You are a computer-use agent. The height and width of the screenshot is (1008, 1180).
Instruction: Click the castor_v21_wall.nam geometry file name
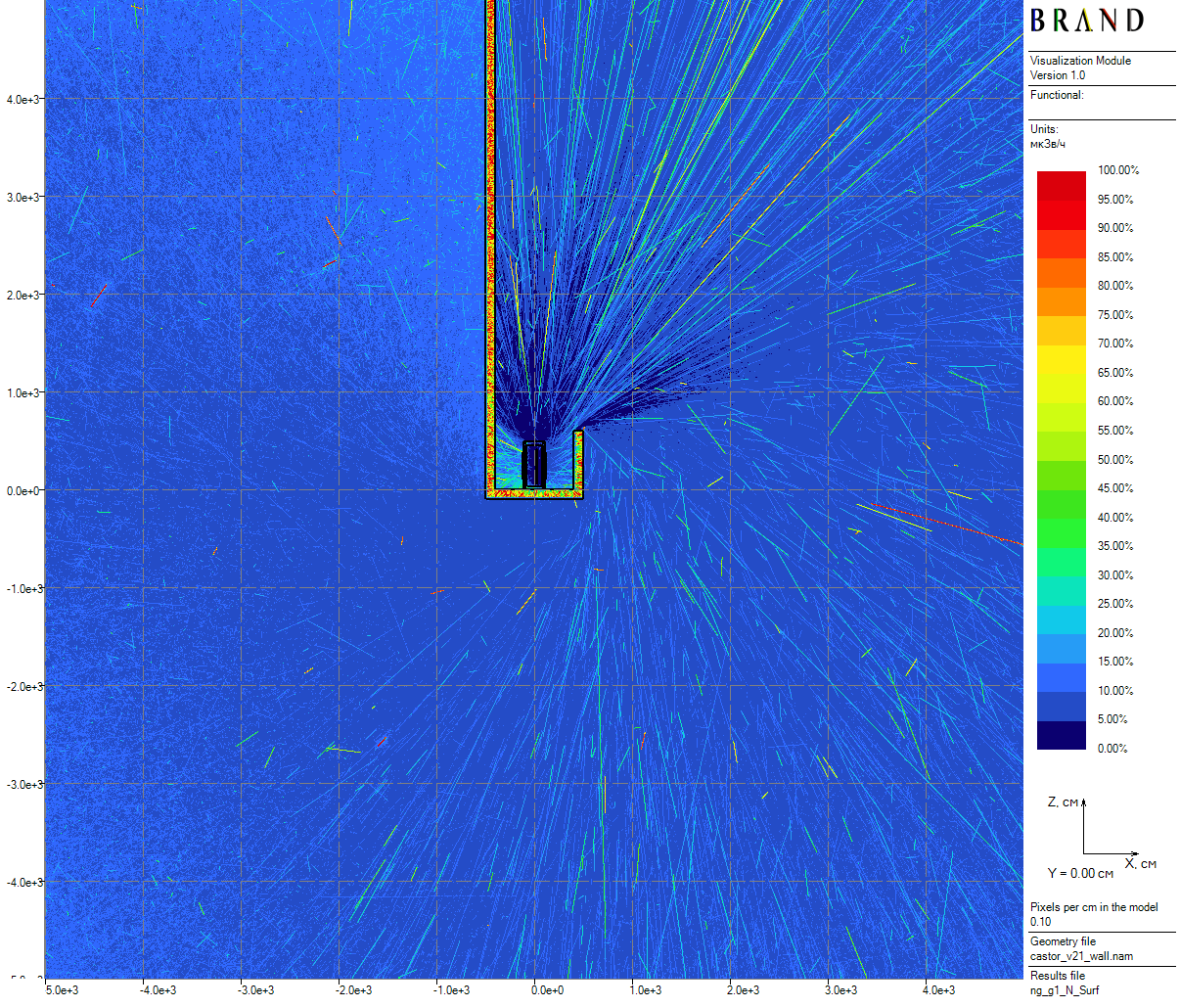tap(1081, 956)
